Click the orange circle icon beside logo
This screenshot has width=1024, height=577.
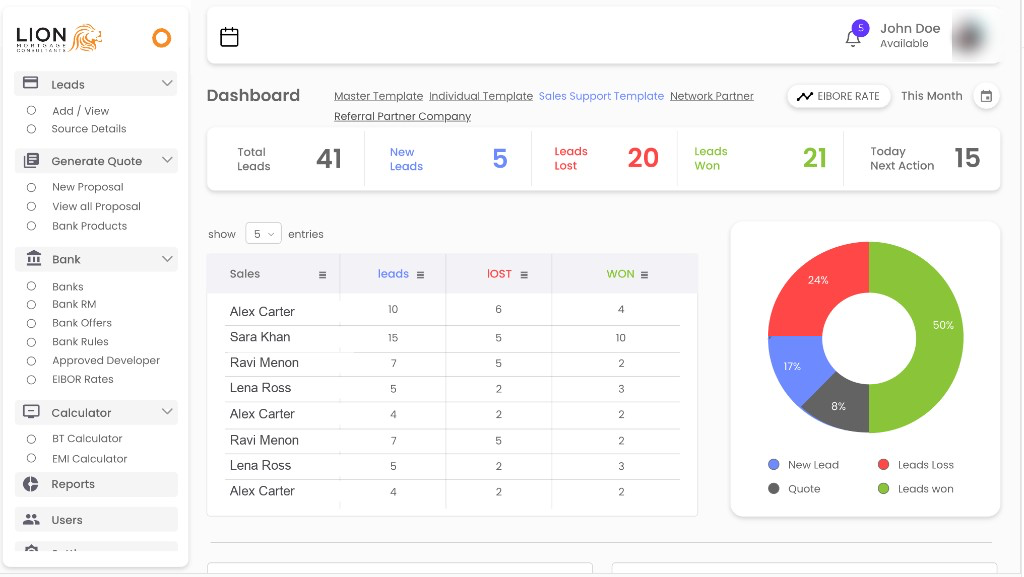tap(161, 38)
